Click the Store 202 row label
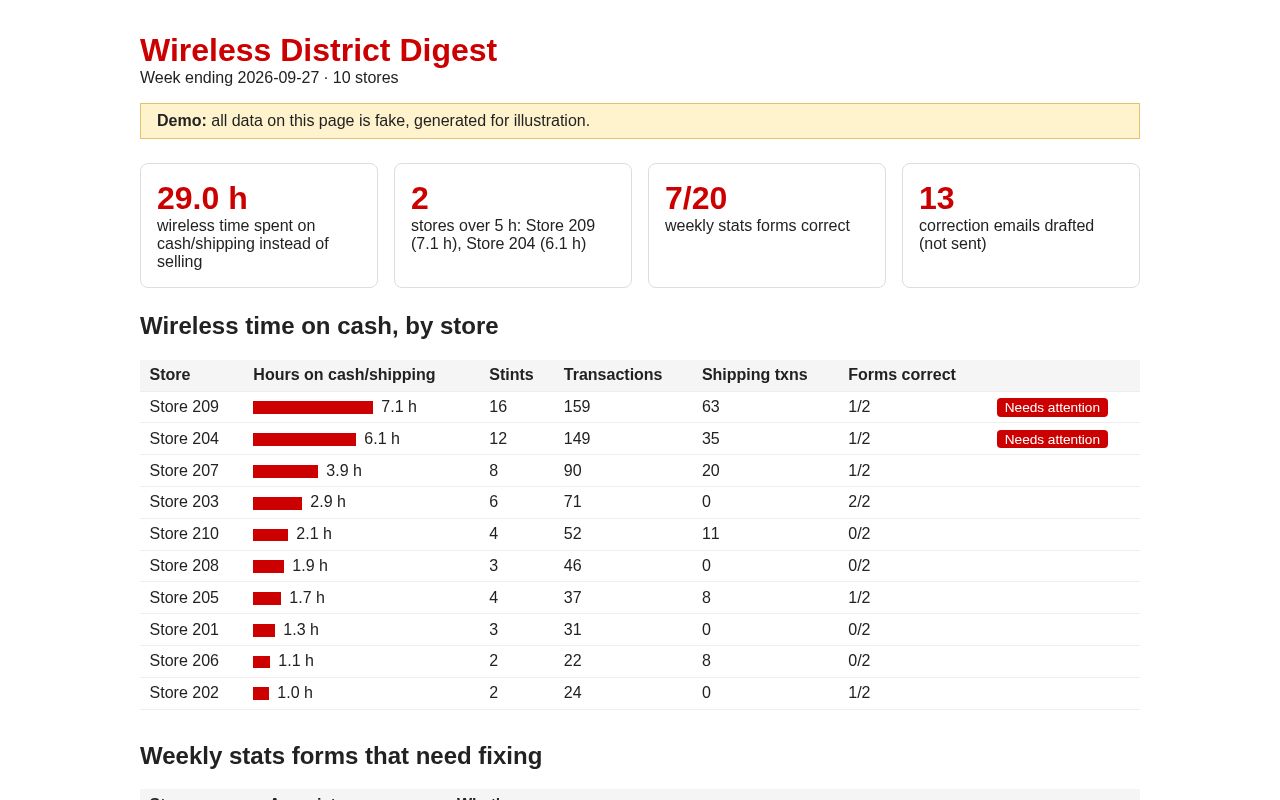Screen dimensions: 1280x800 tap(184, 693)
